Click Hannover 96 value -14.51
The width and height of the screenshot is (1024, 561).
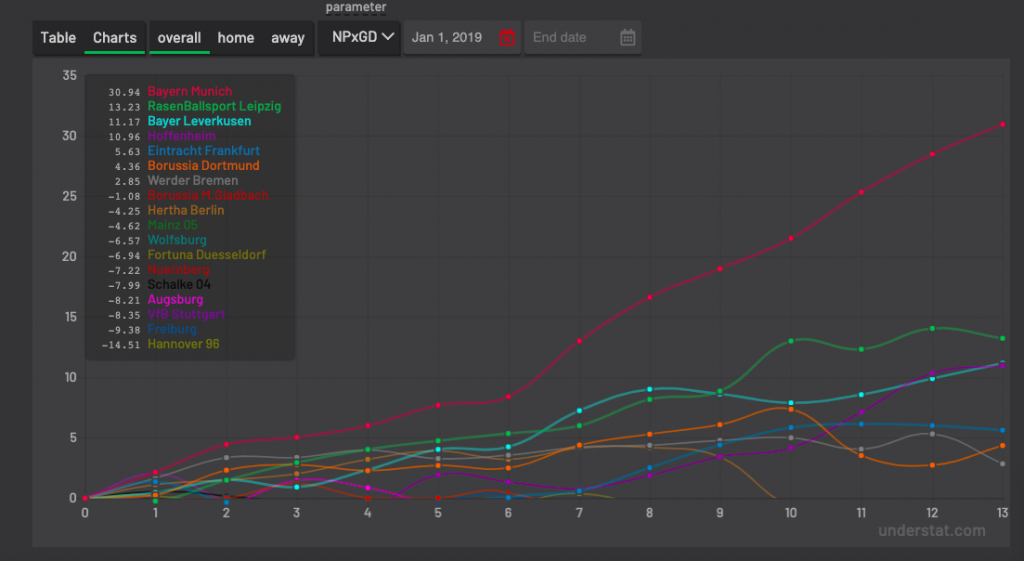pyautogui.click(x=121, y=345)
